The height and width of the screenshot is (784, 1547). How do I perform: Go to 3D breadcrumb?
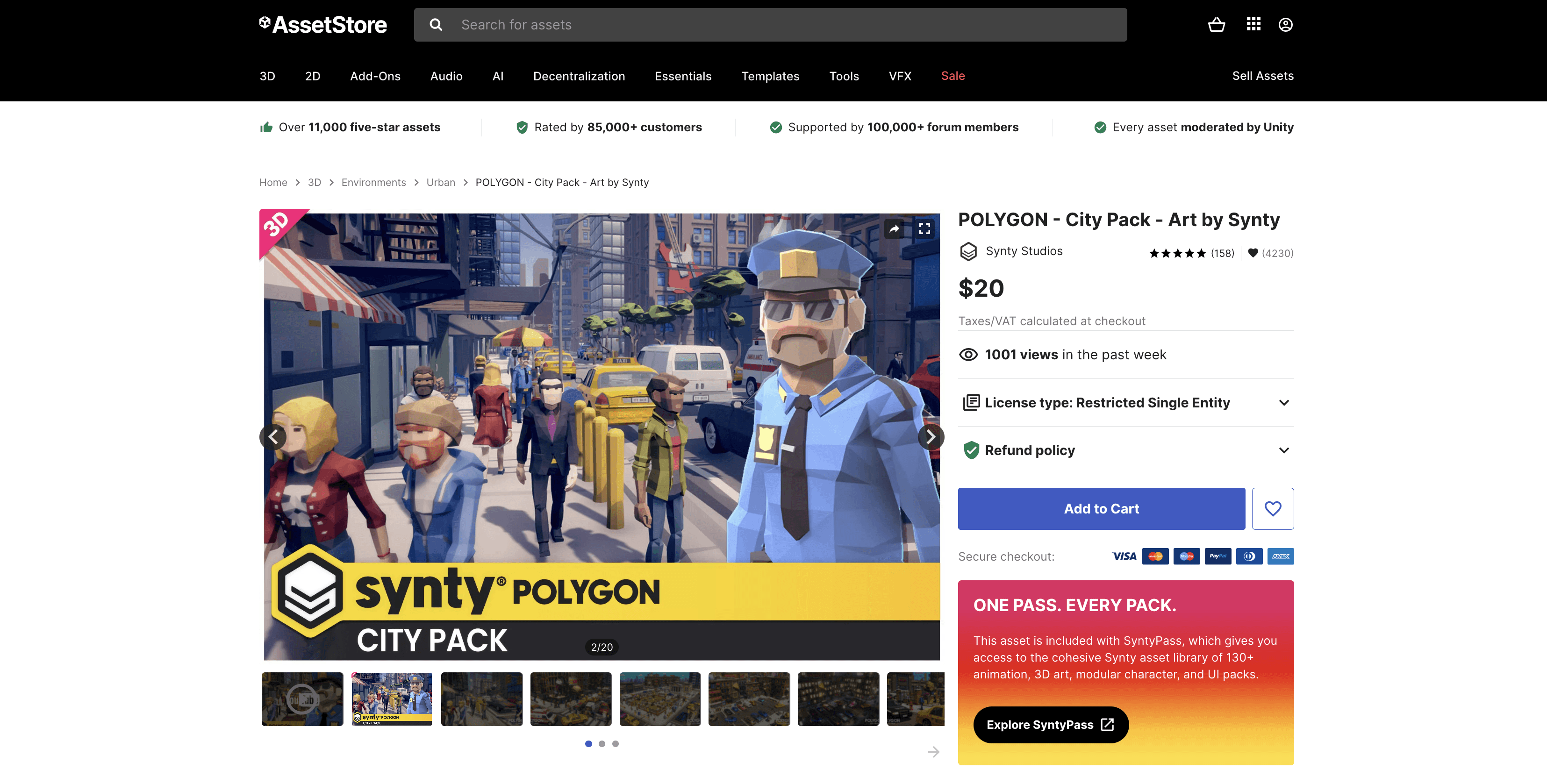[x=314, y=183]
